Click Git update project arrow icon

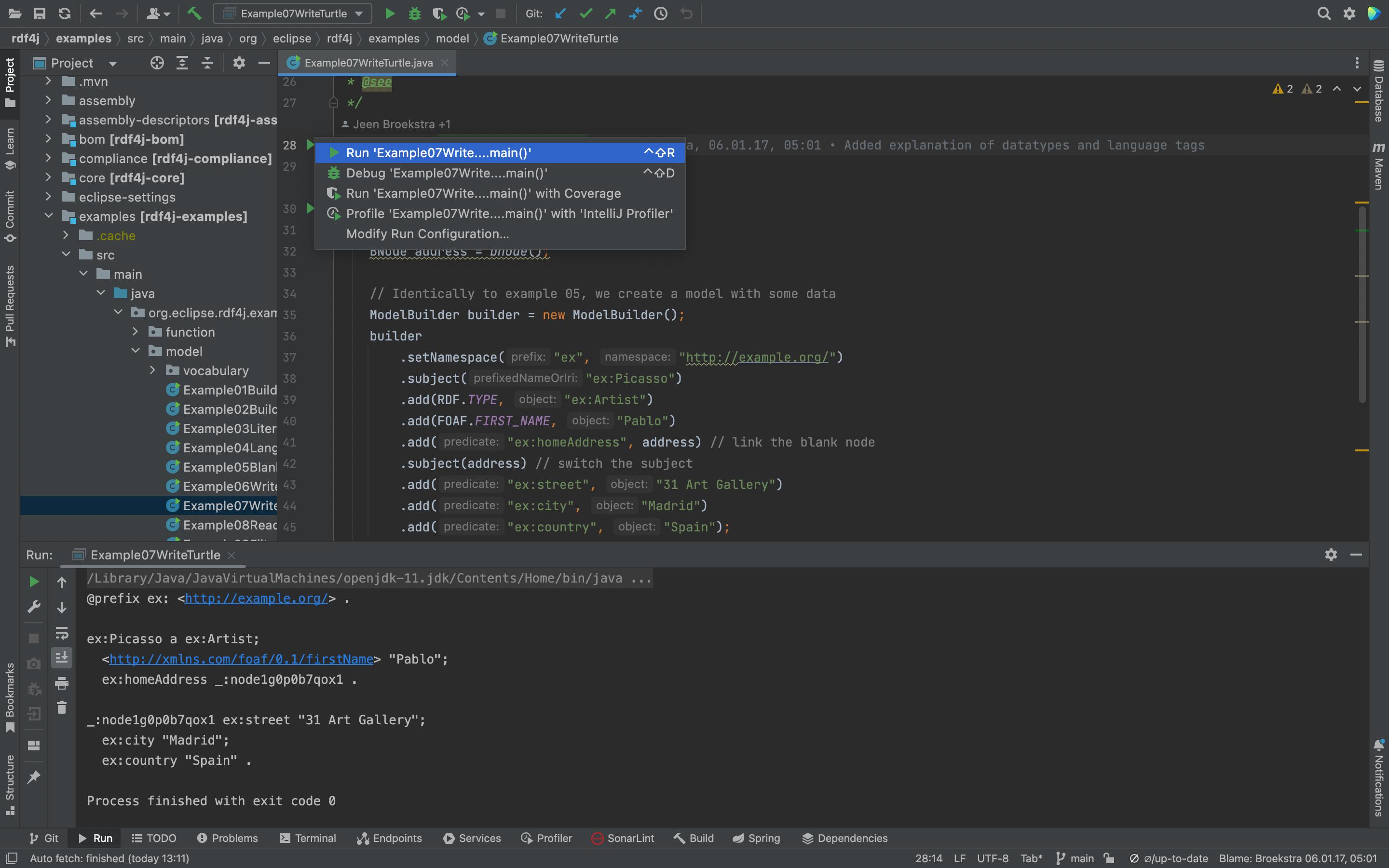(x=561, y=13)
